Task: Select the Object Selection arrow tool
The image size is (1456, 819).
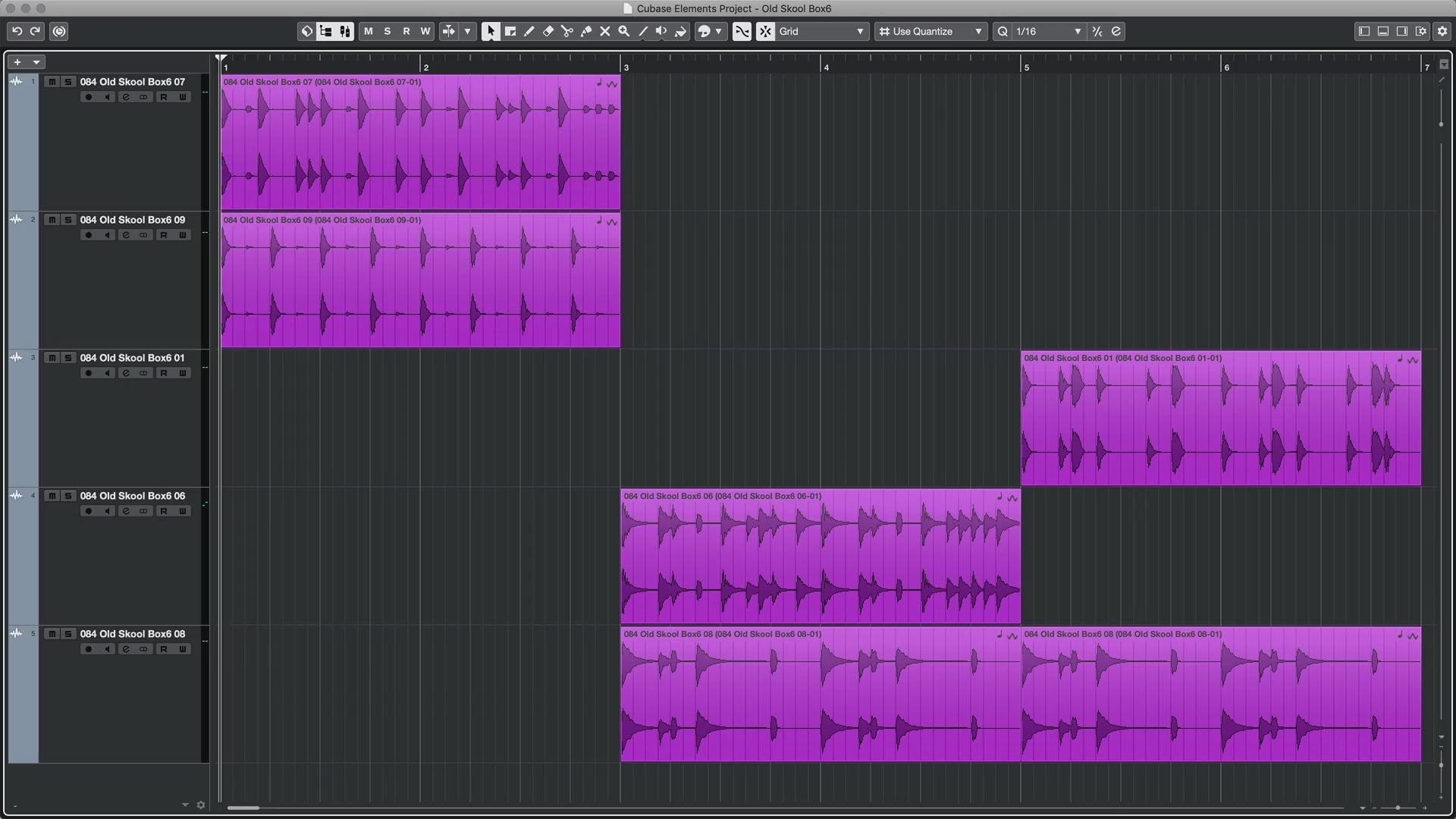Action: click(491, 31)
